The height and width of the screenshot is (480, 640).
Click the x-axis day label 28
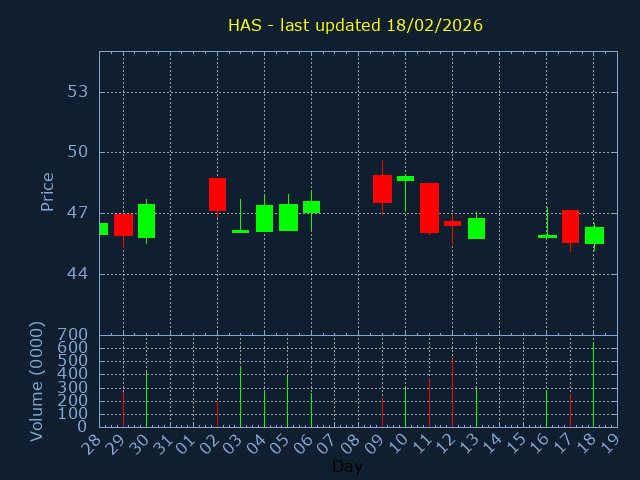pyautogui.click(x=91, y=444)
